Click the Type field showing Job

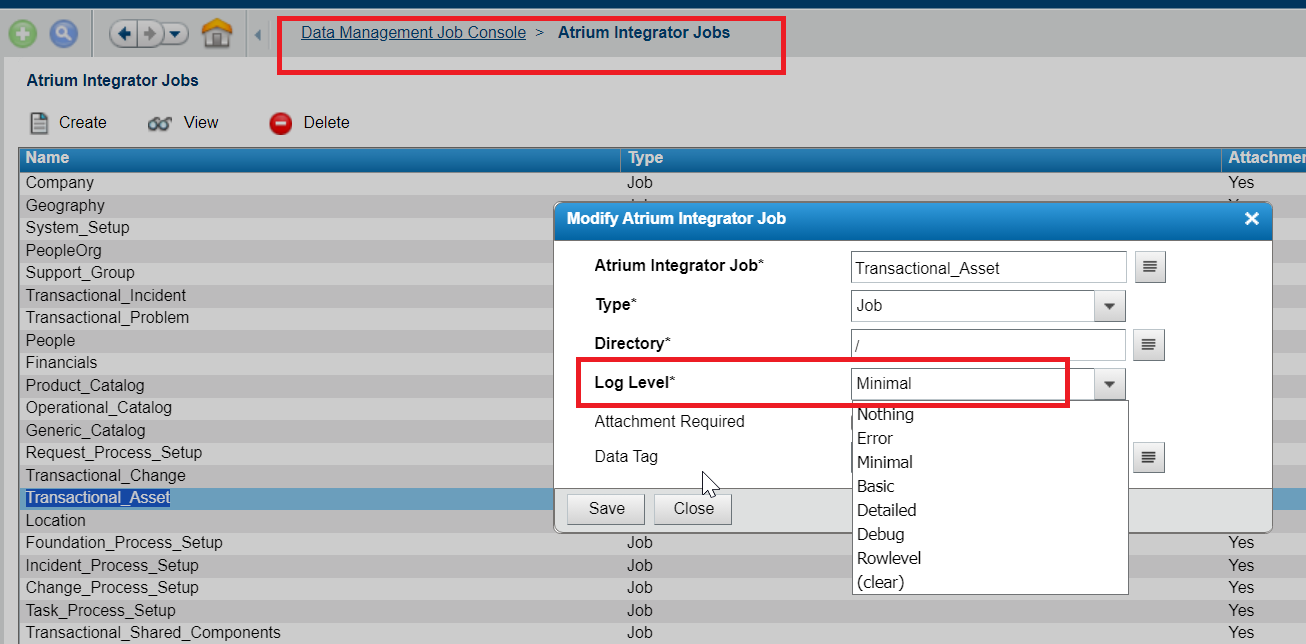[x=973, y=306]
